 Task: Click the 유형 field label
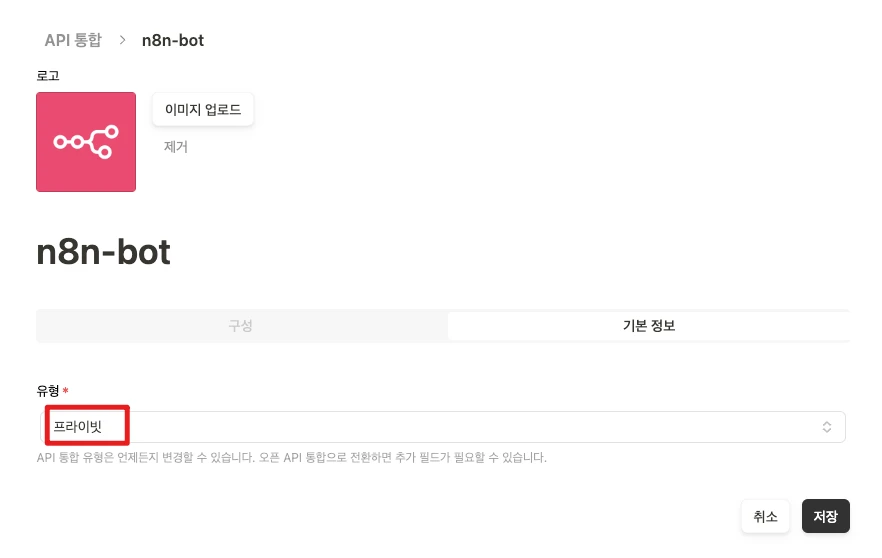pos(48,391)
